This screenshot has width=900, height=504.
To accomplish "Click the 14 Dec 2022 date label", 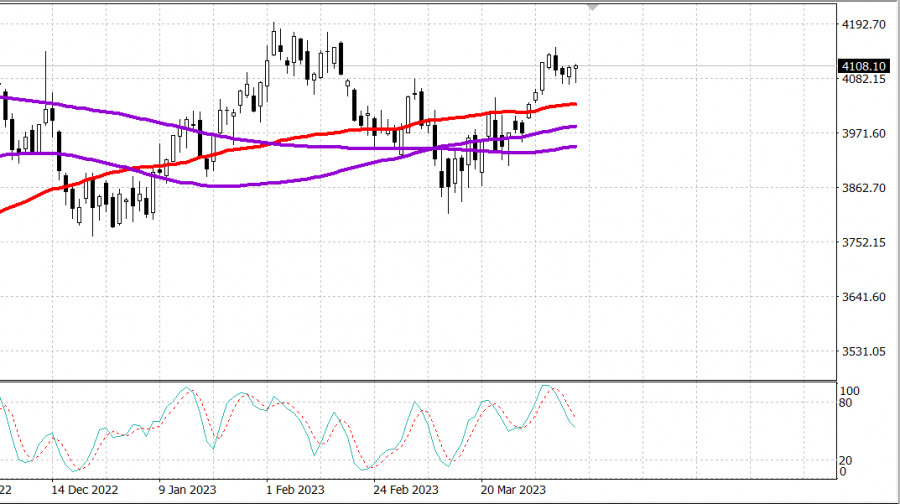I will pyautogui.click(x=86, y=491).
